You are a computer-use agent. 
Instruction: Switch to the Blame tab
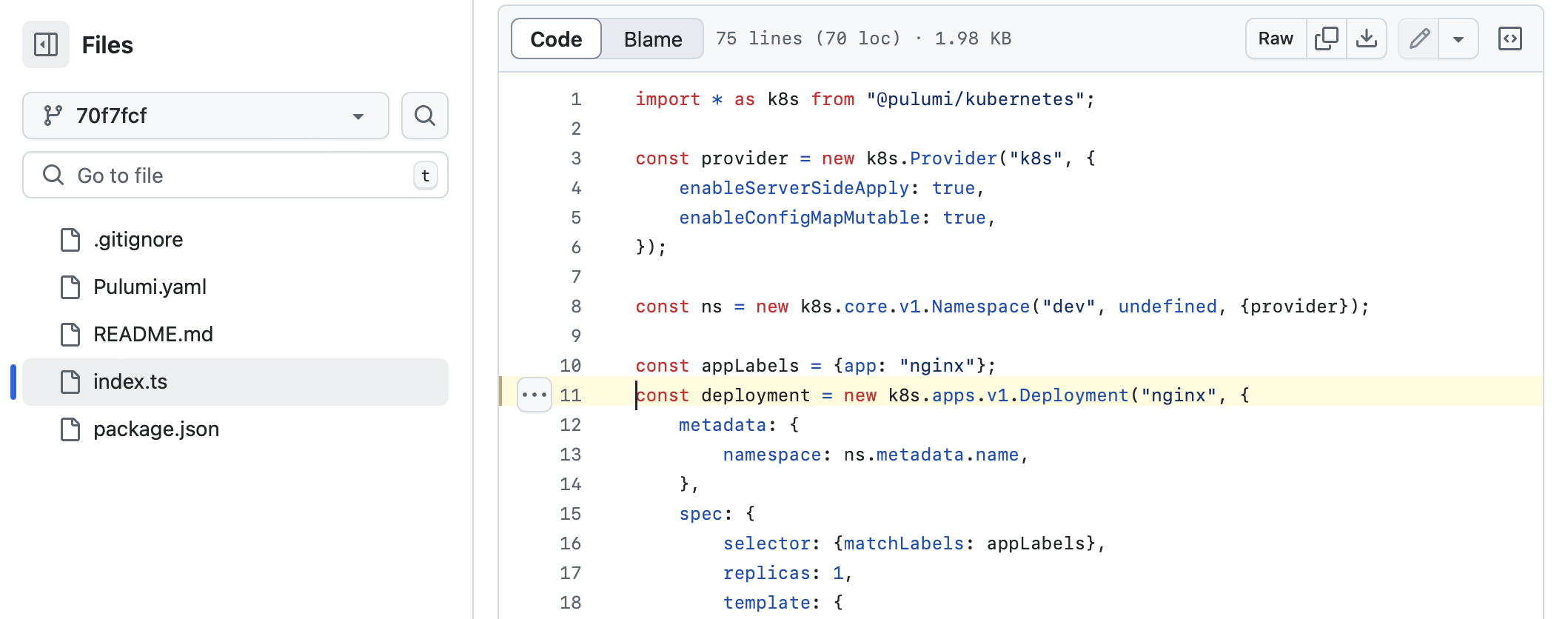[653, 39]
